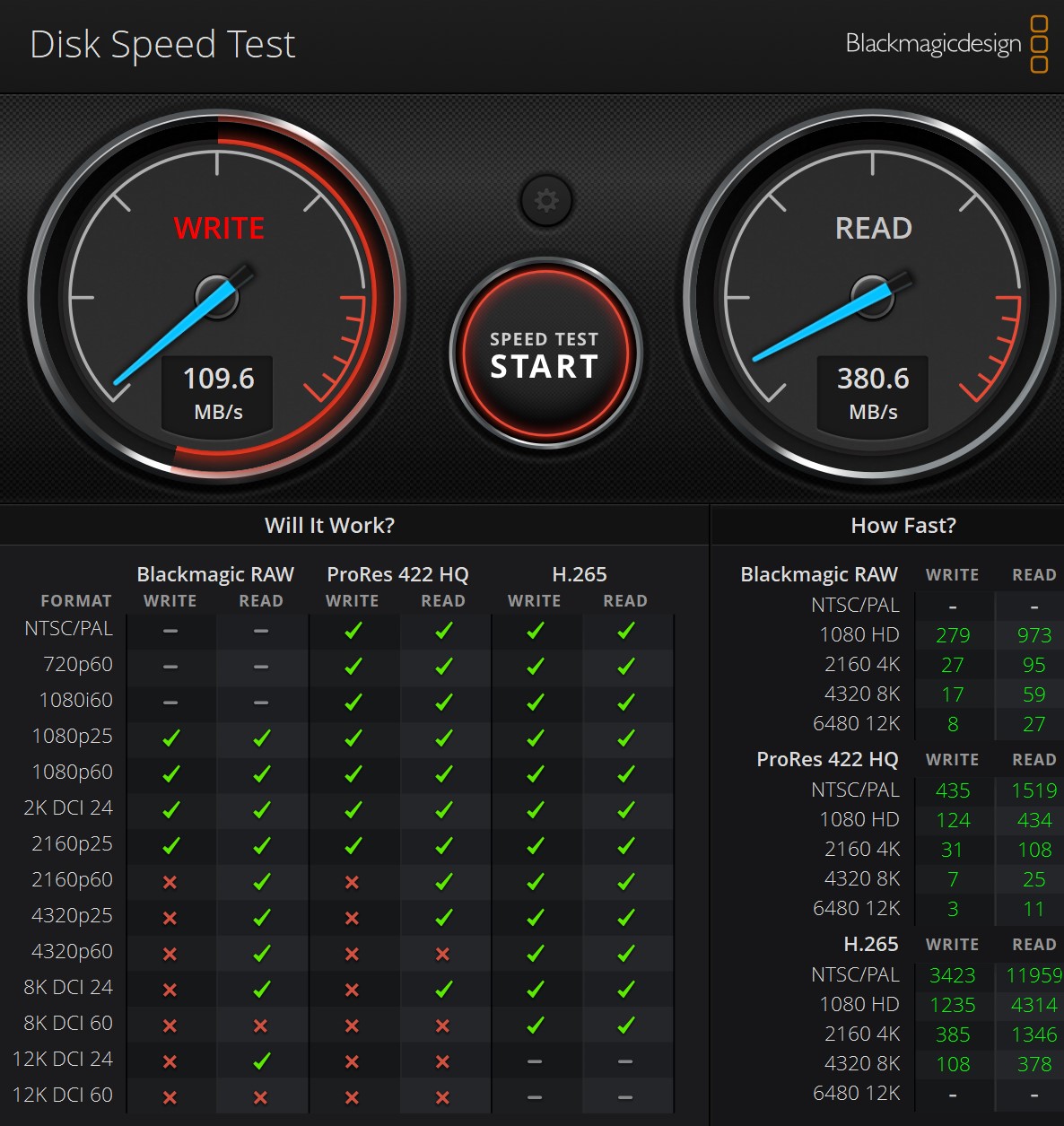Image resolution: width=1064 pixels, height=1126 pixels.
Task: Click the red WRITE label in the gauge
Action: [x=219, y=228]
